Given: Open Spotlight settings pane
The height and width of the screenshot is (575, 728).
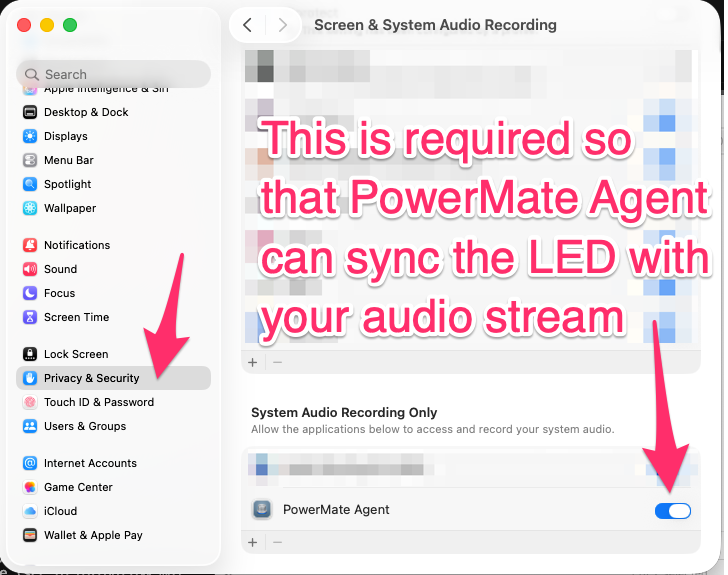Looking at the screenshot, I should [113, 184].
